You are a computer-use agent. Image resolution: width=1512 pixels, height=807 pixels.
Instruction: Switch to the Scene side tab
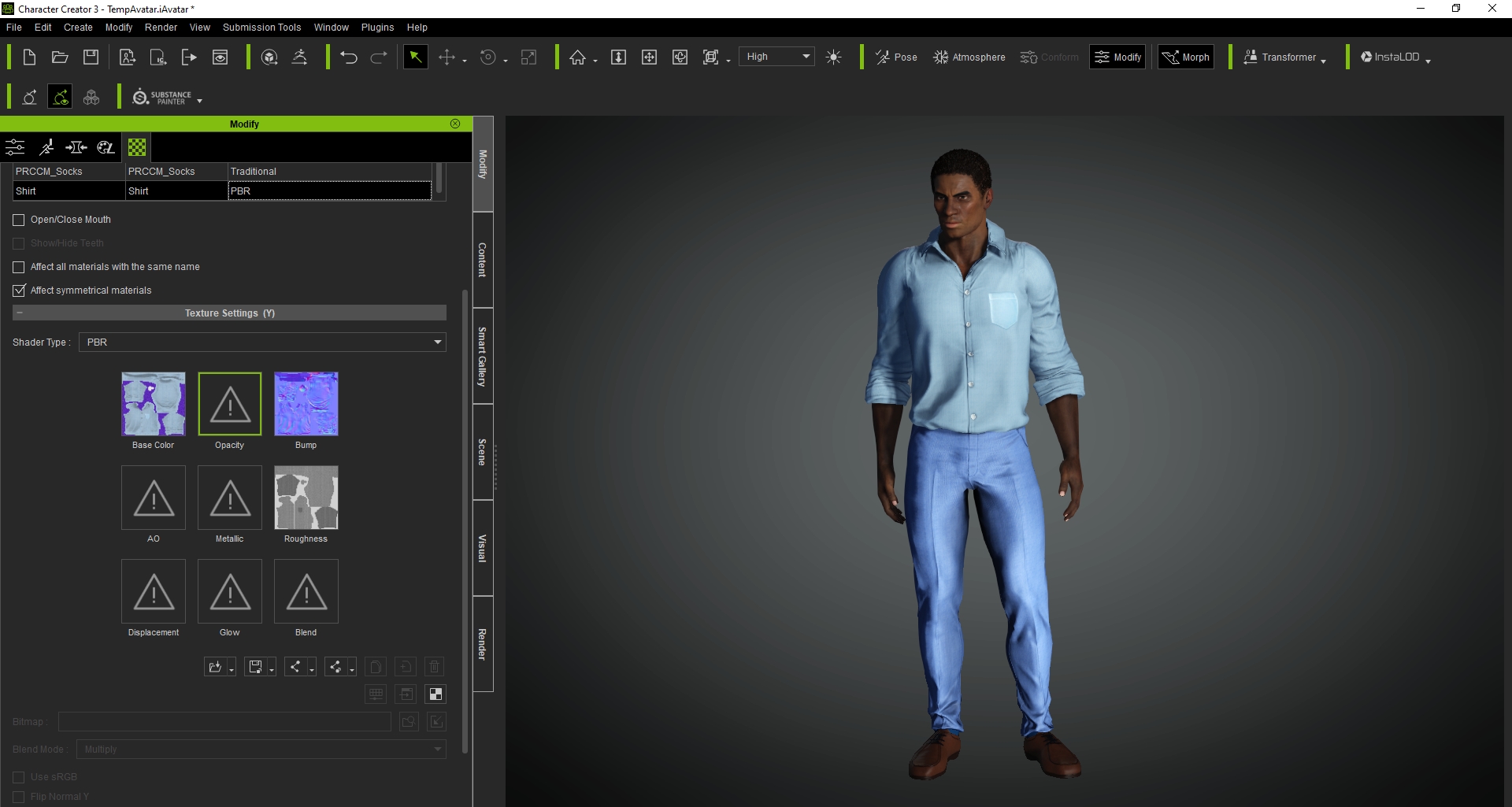483,452
